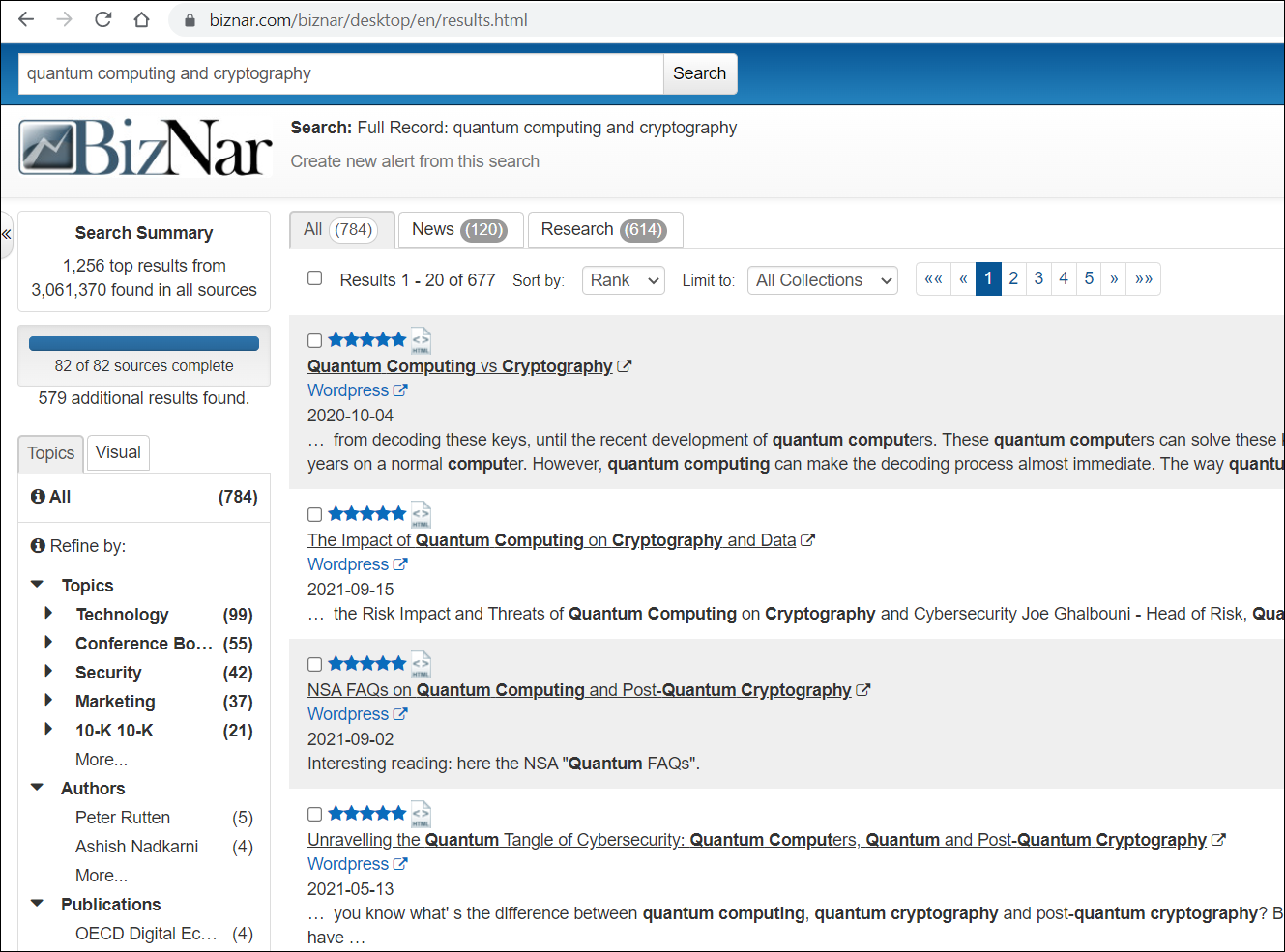Collapse the Topics section triangle
This screenshot has height=952, width=1285.
(38, 584)
